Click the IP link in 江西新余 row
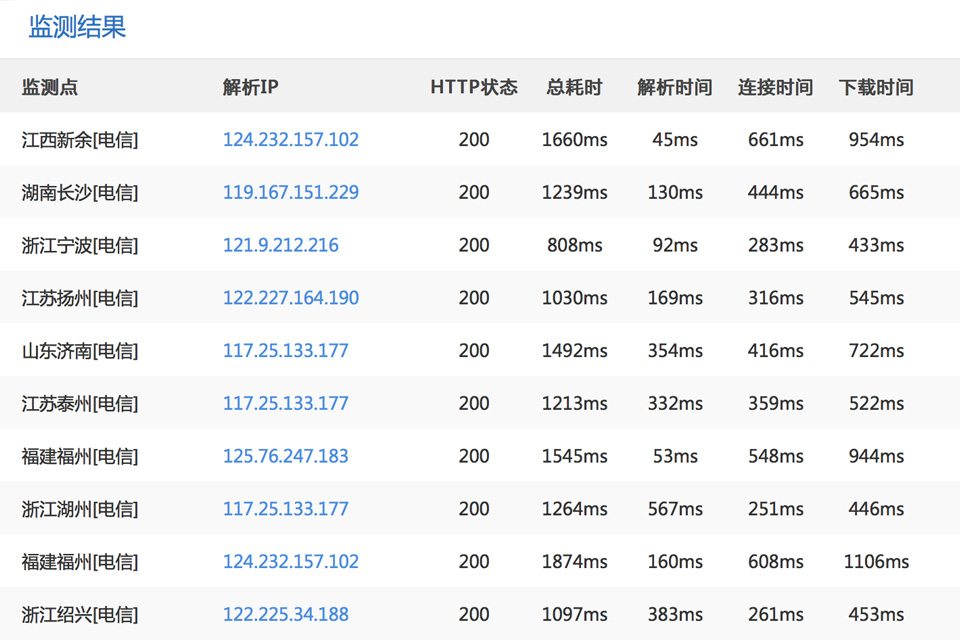Image resolution: width=960 pixels, height=640 pixels. pyautogui.click(x=290, y=140)
